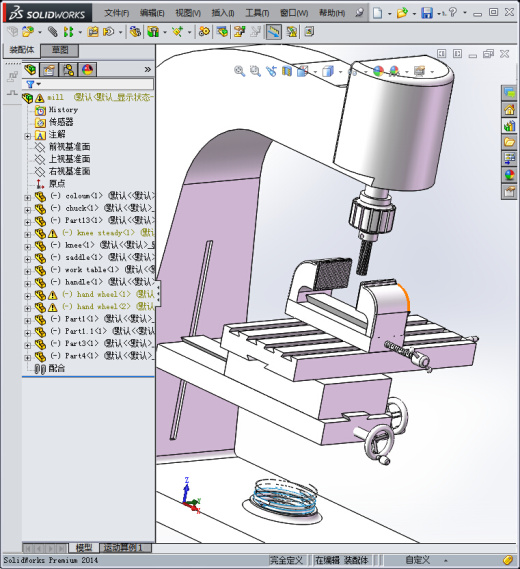Viewport: 520px width, 569px height.
Task: Click the Smart Fasteners icon
Action: pyautogui.click(x=93, y=32)
